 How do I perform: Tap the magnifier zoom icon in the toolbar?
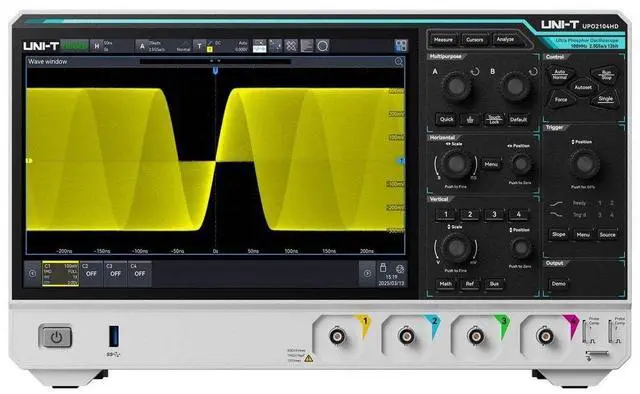click(x=322, y=46)
